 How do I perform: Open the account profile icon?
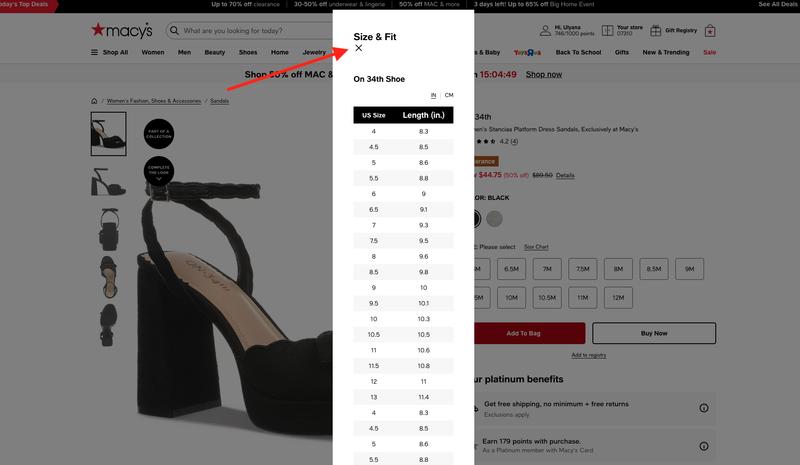point(545,31)
